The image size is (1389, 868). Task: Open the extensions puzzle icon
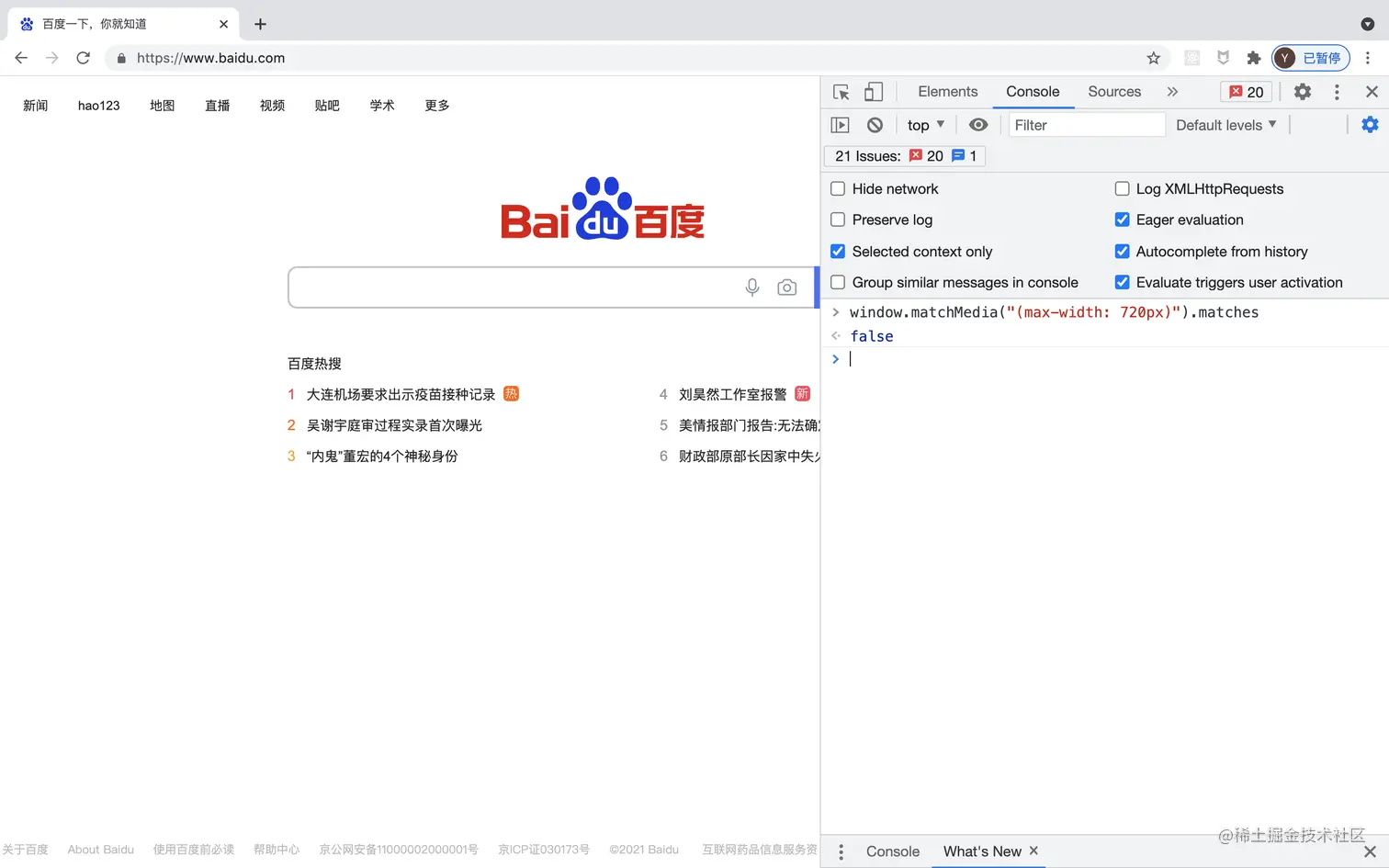point(1253,58)
